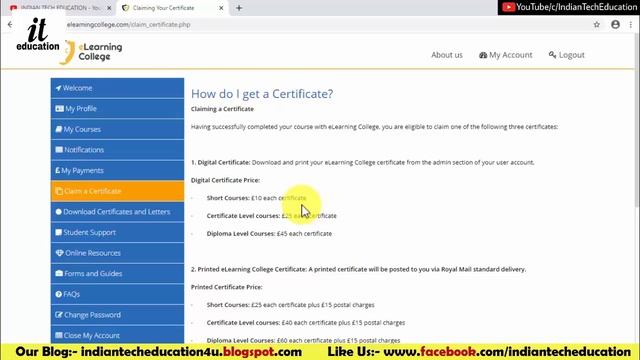This screenshot has height=360, width=640.
Task: Close the Indian Tech Education tab
Action: [109, 8]
